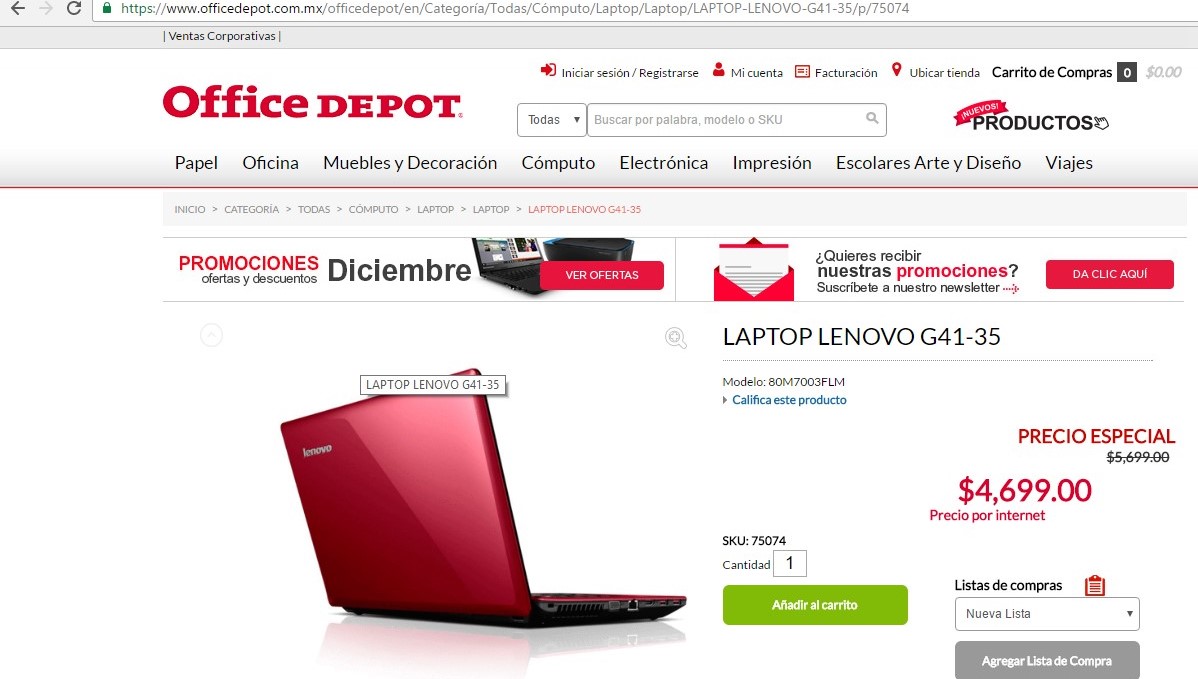Click the store location pin icon

coord(897,70)
